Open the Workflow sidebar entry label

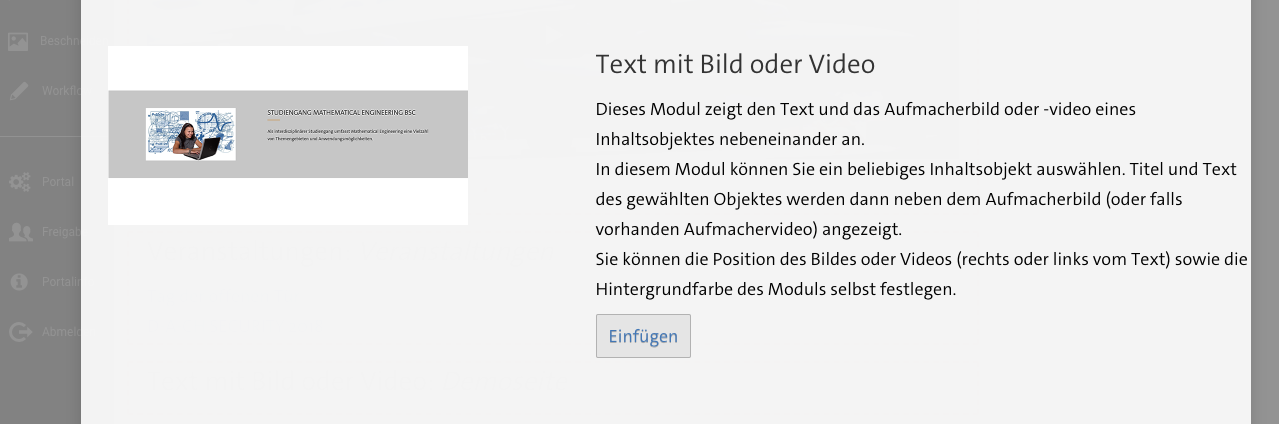[x=60, y=91]
